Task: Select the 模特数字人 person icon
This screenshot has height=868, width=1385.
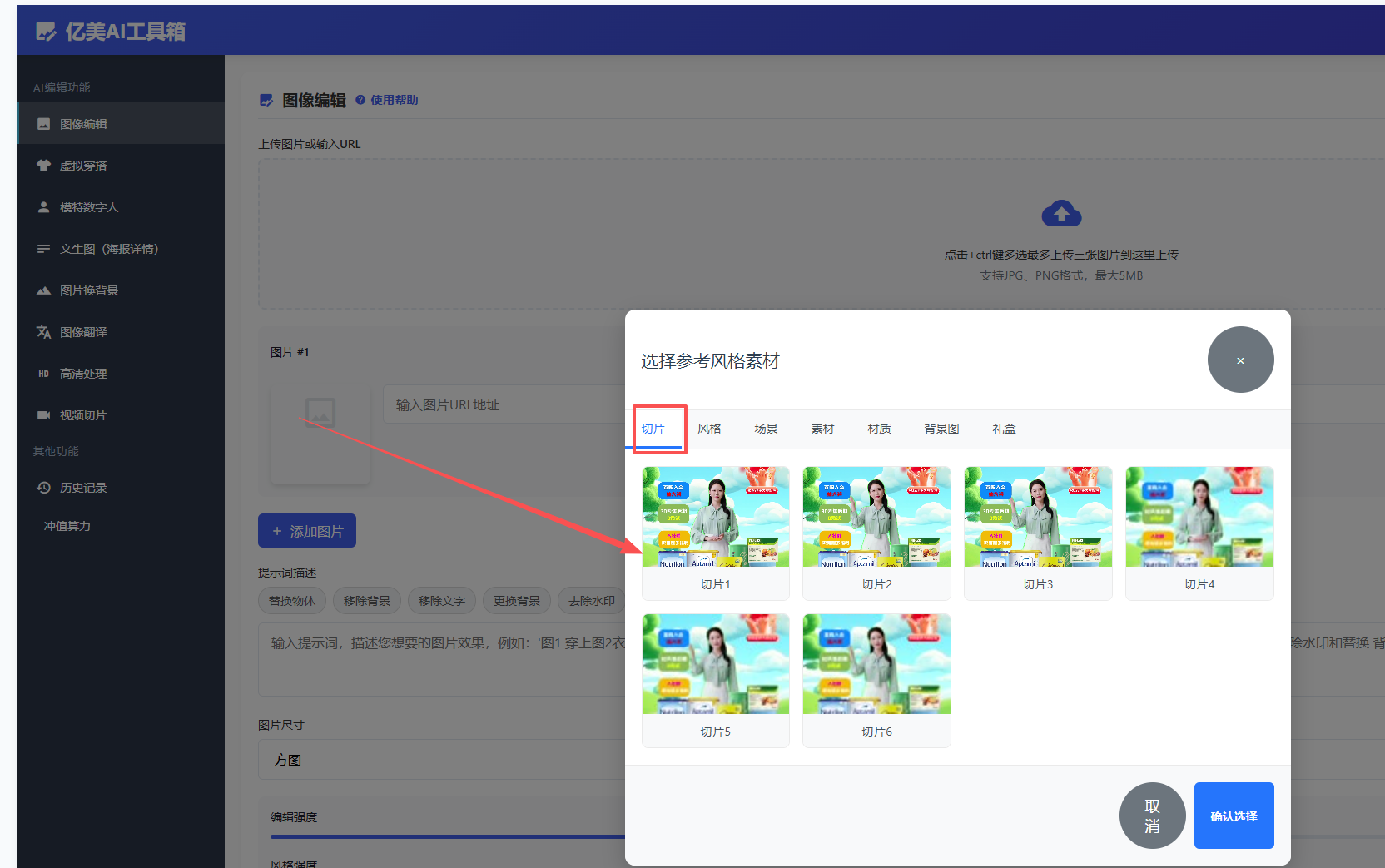Action: 44,207
